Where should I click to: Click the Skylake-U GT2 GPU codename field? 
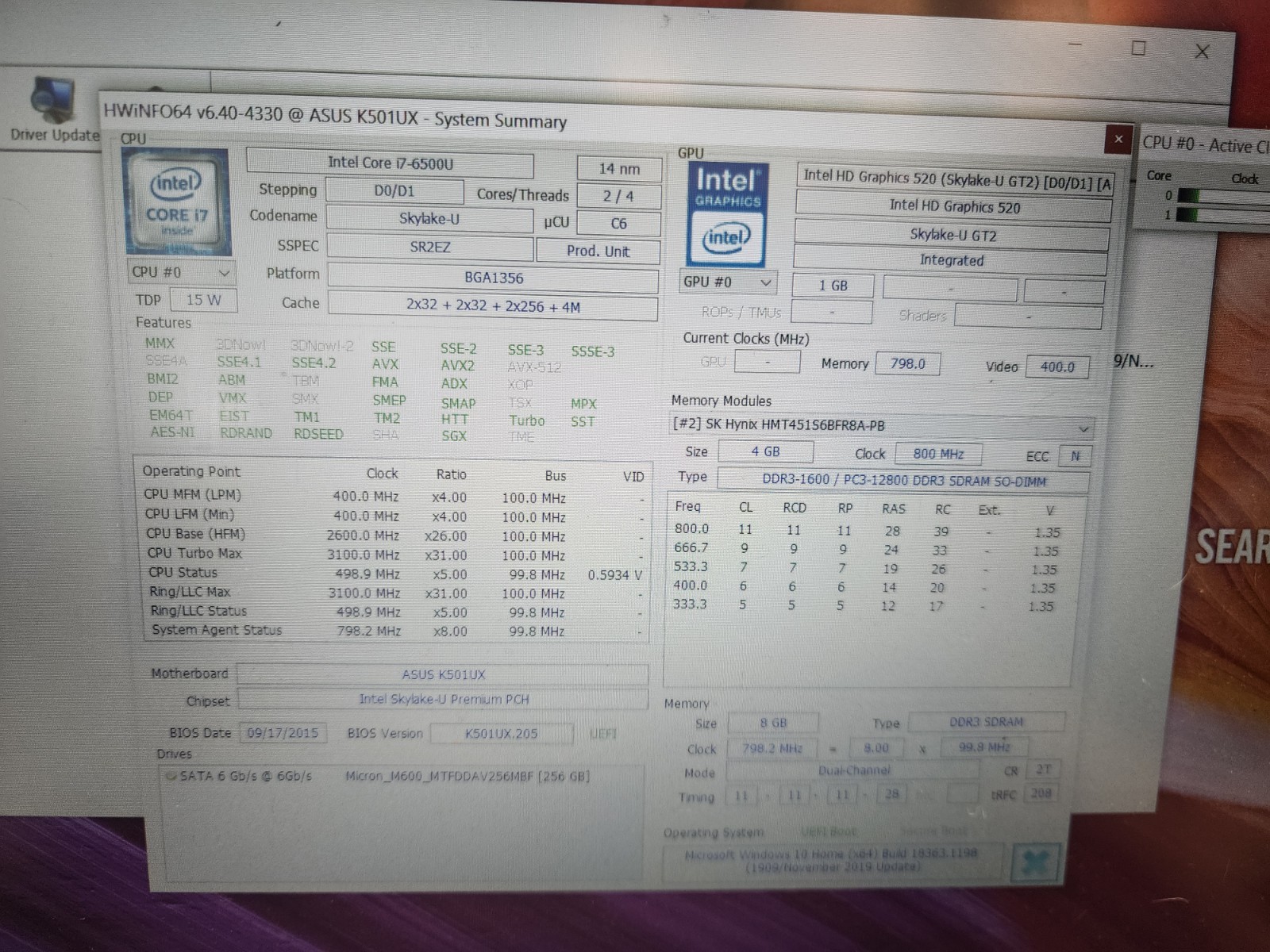952,236
